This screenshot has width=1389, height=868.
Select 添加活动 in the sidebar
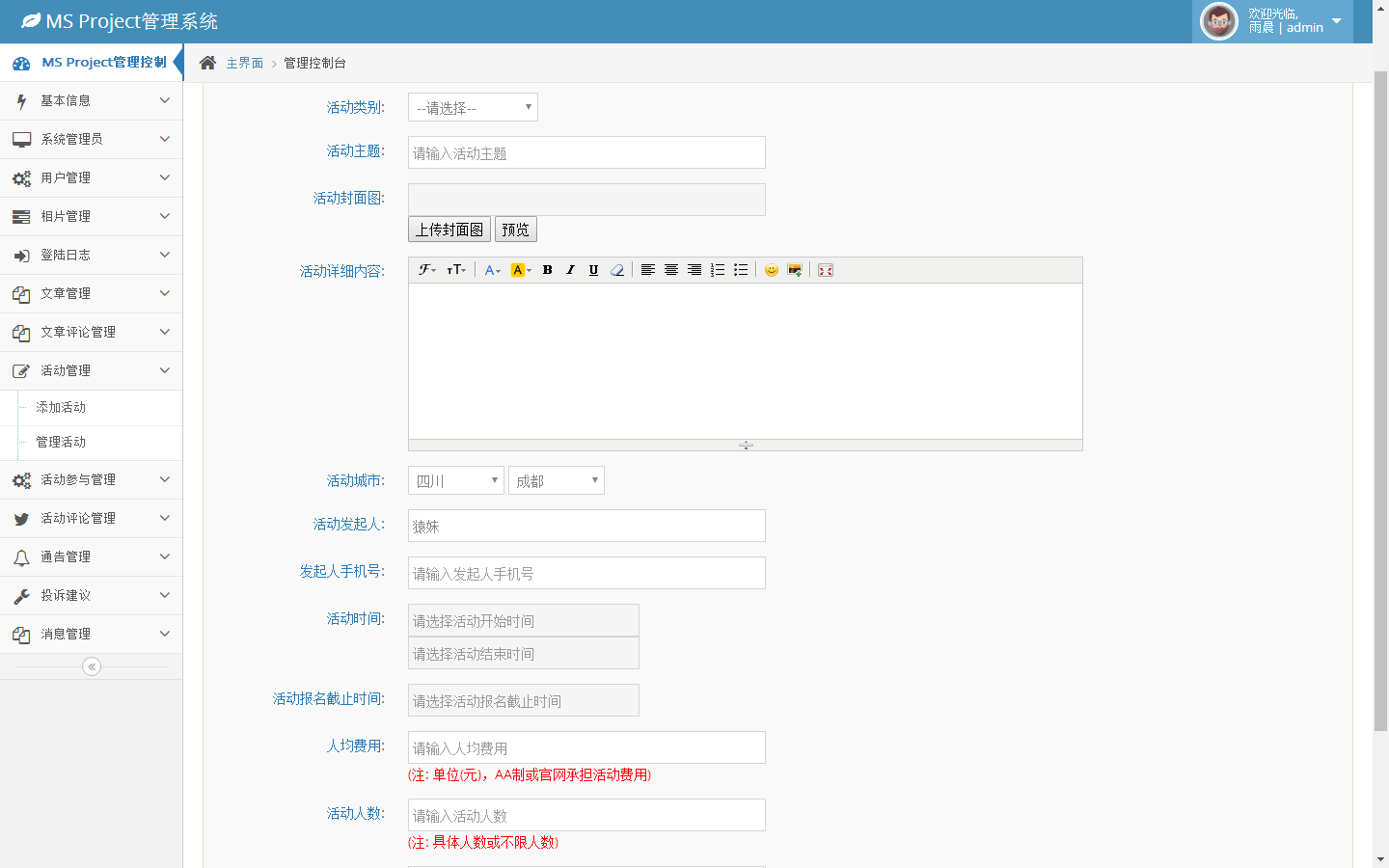coord(61,408)
